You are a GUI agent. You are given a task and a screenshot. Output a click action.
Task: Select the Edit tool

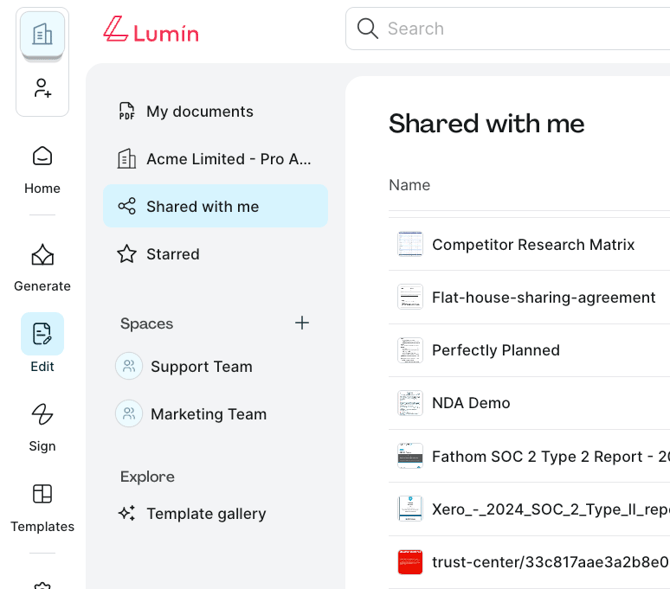(42, 343)
